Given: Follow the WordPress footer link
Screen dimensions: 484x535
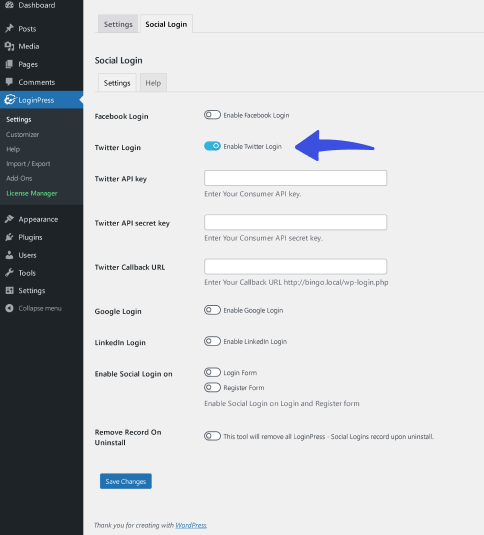Looking at the screenshot, I should pos(191,525).
